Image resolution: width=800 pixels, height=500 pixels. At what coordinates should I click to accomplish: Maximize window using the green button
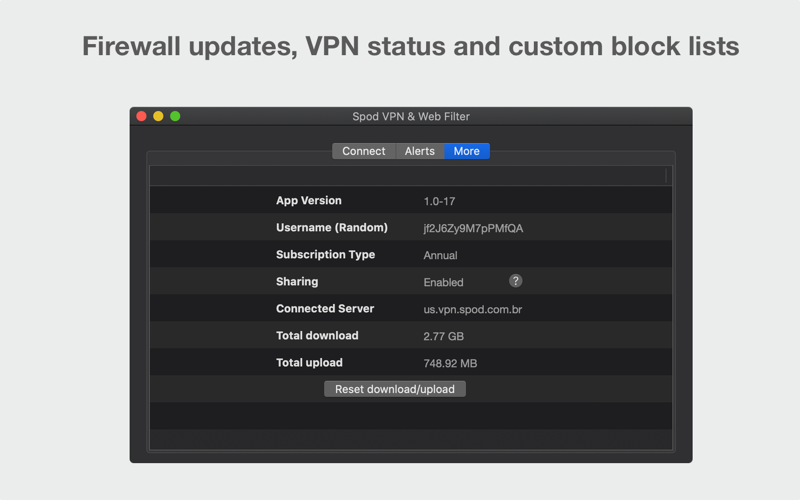click(175, 116)
